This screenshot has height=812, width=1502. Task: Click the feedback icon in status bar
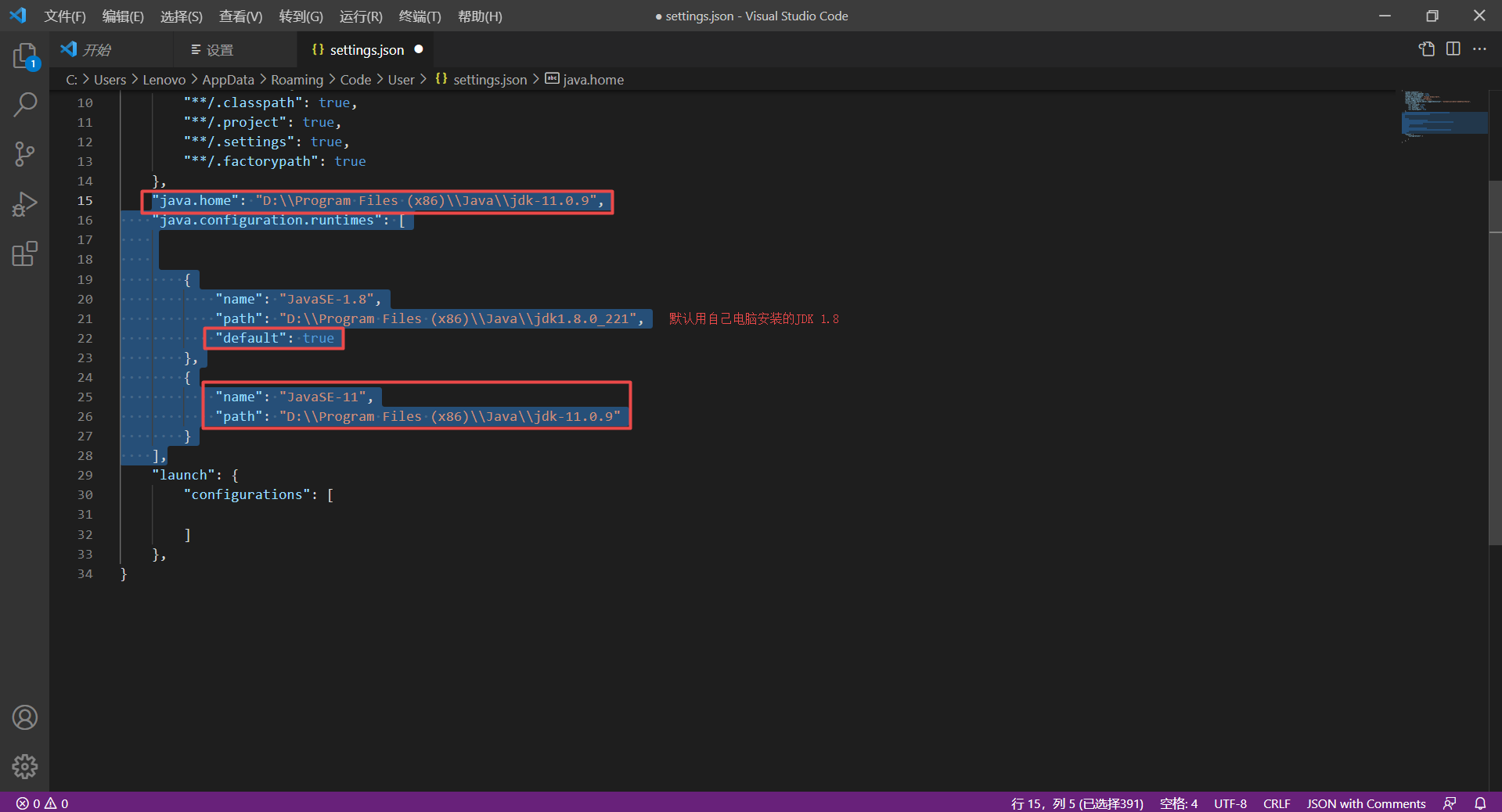(1450, 803)
